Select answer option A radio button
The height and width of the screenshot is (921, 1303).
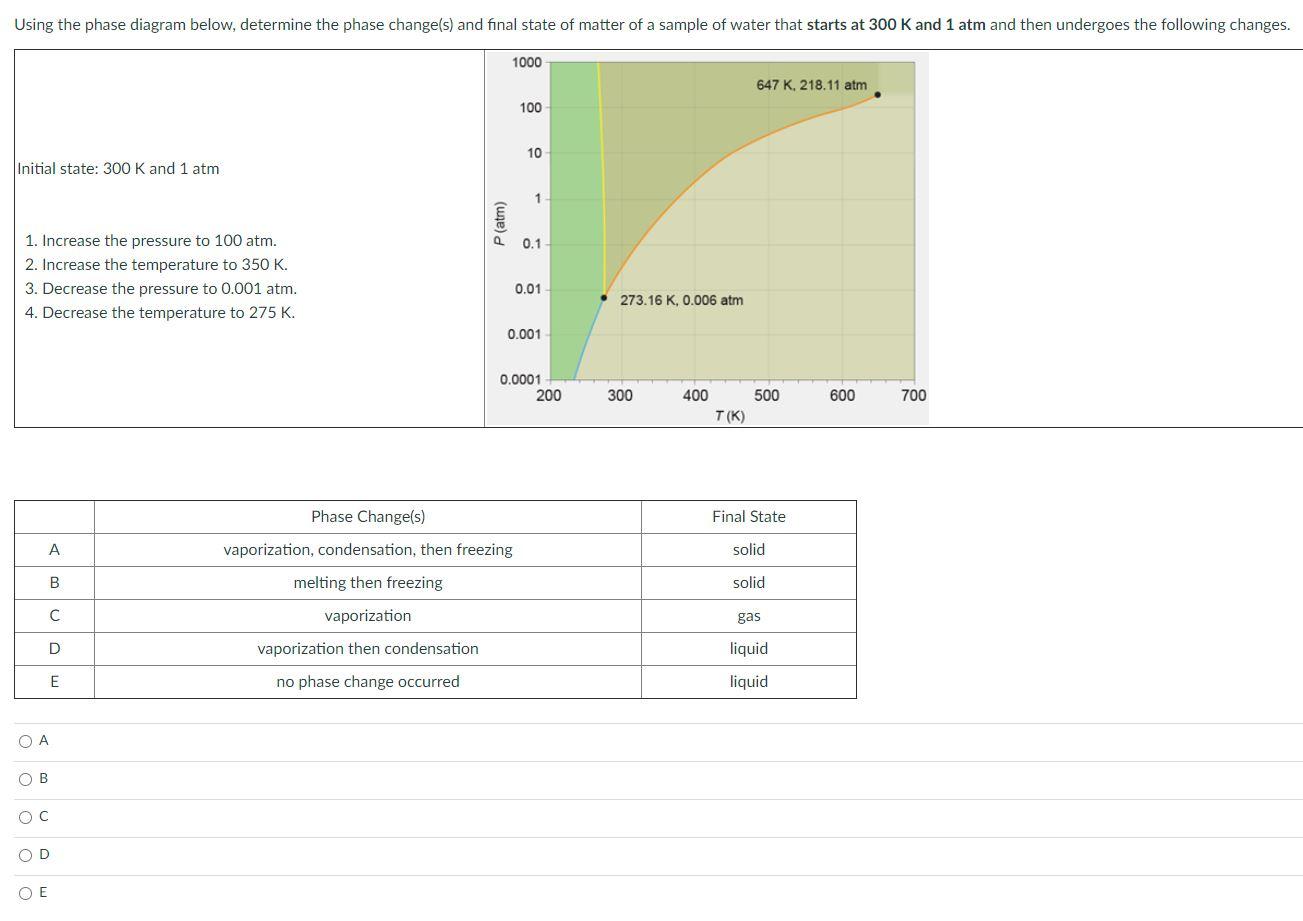pyautogui.click(x=25, y=741)
